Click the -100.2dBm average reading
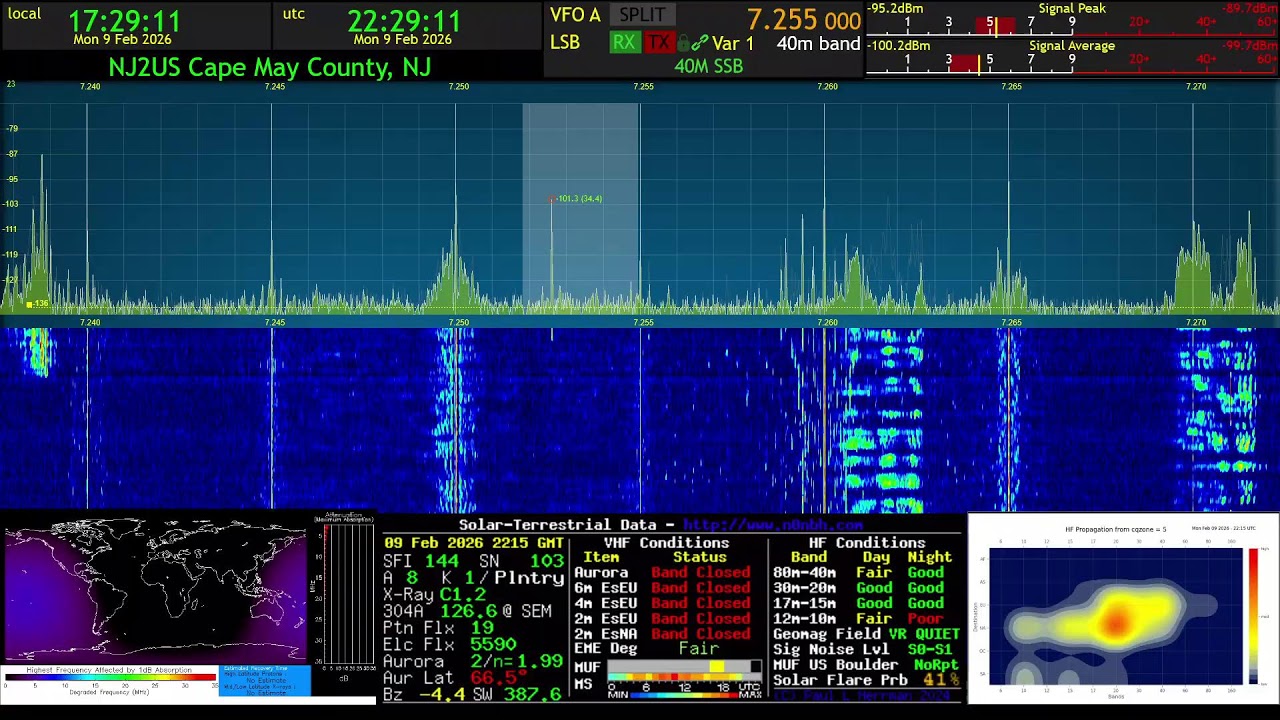The height and width of the screenshot is (720, 1280). (898, 46)
